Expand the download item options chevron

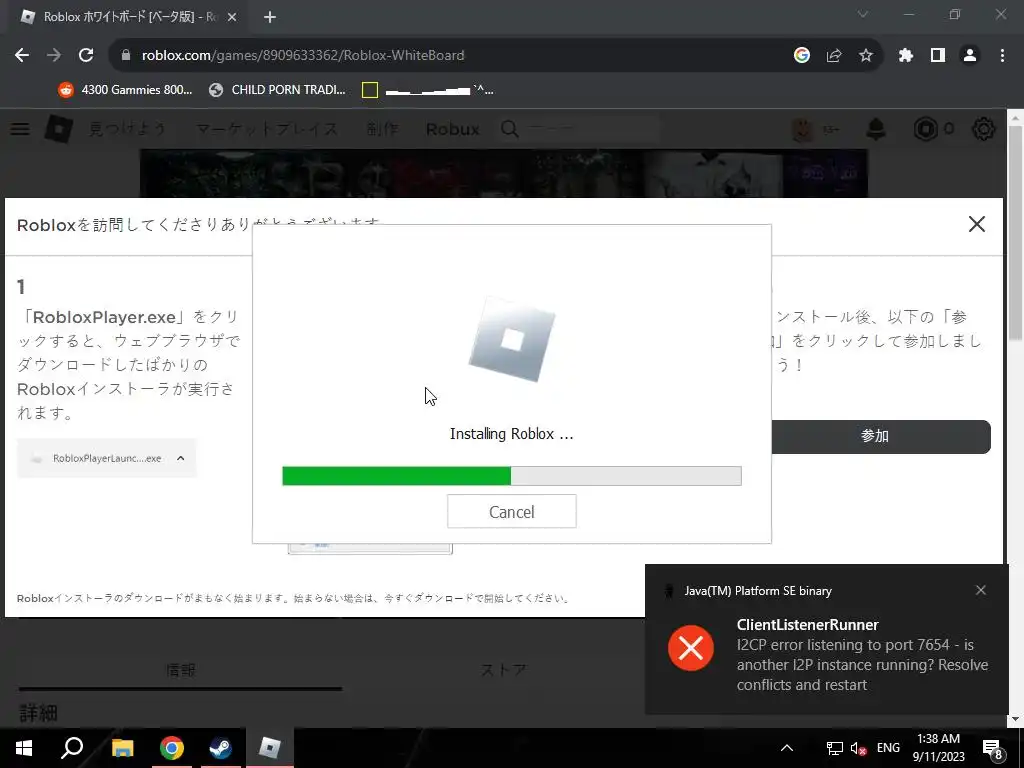[x=181, y=458]
